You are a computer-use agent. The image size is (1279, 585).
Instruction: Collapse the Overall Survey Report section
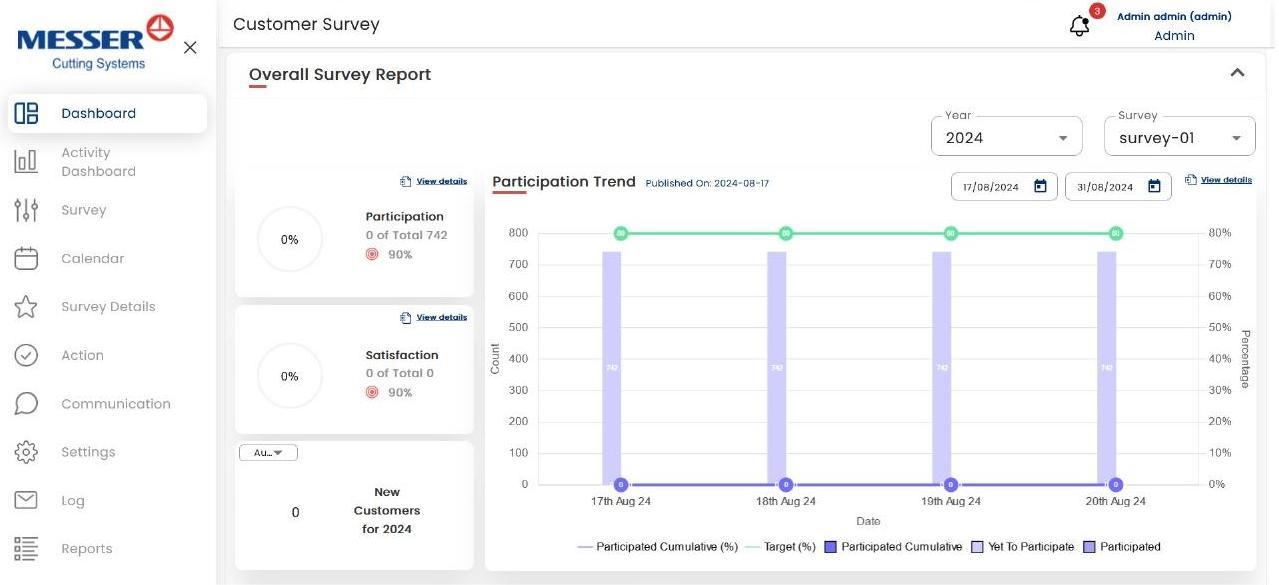point(1237,73)
